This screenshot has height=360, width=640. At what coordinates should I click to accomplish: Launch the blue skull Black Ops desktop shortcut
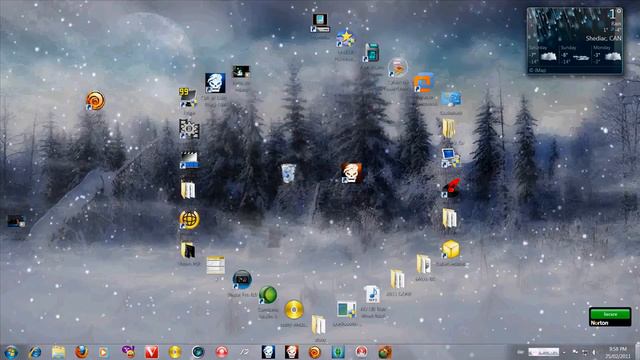tap(215, 83)
